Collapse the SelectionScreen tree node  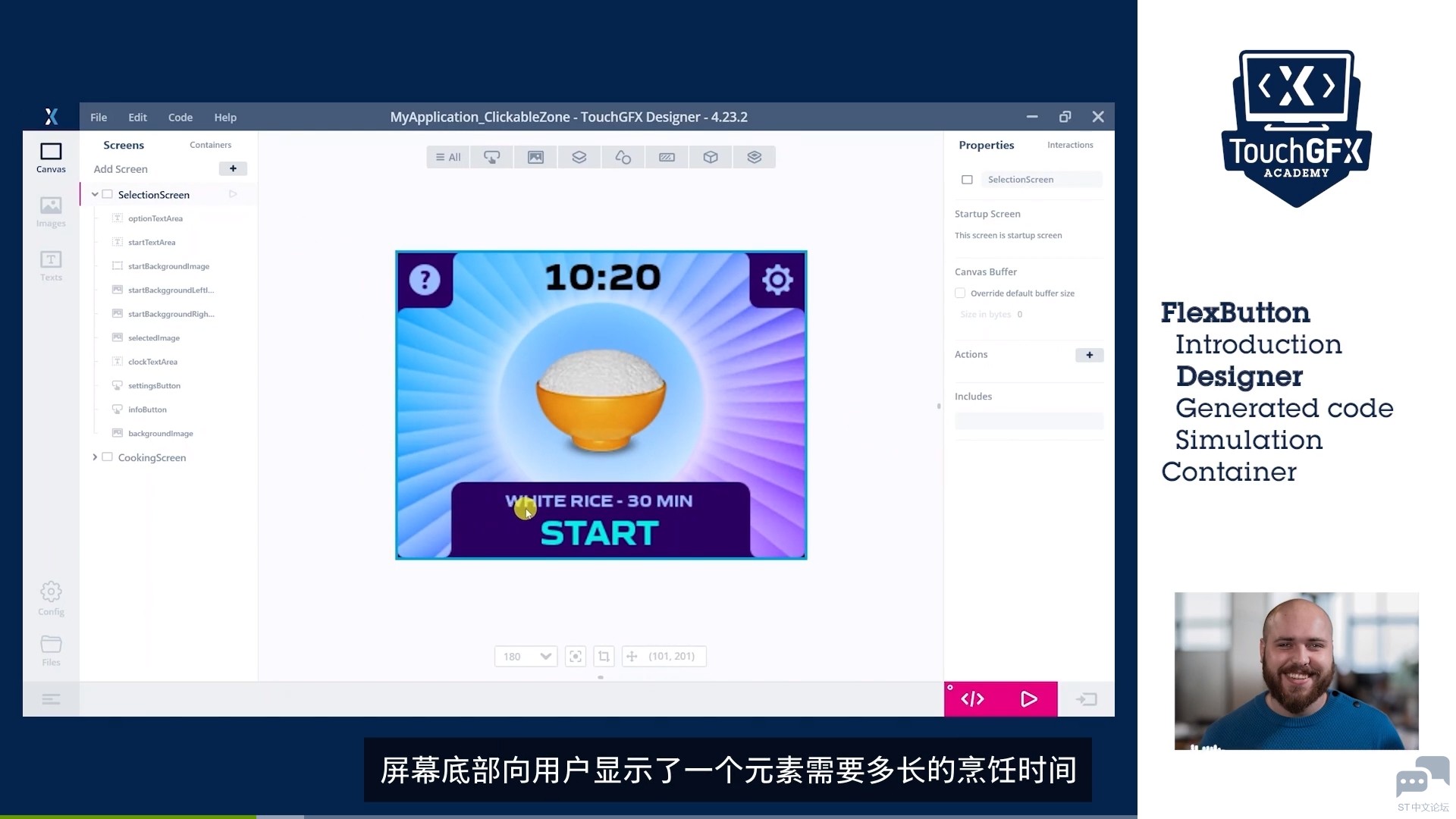click(95, 194)
